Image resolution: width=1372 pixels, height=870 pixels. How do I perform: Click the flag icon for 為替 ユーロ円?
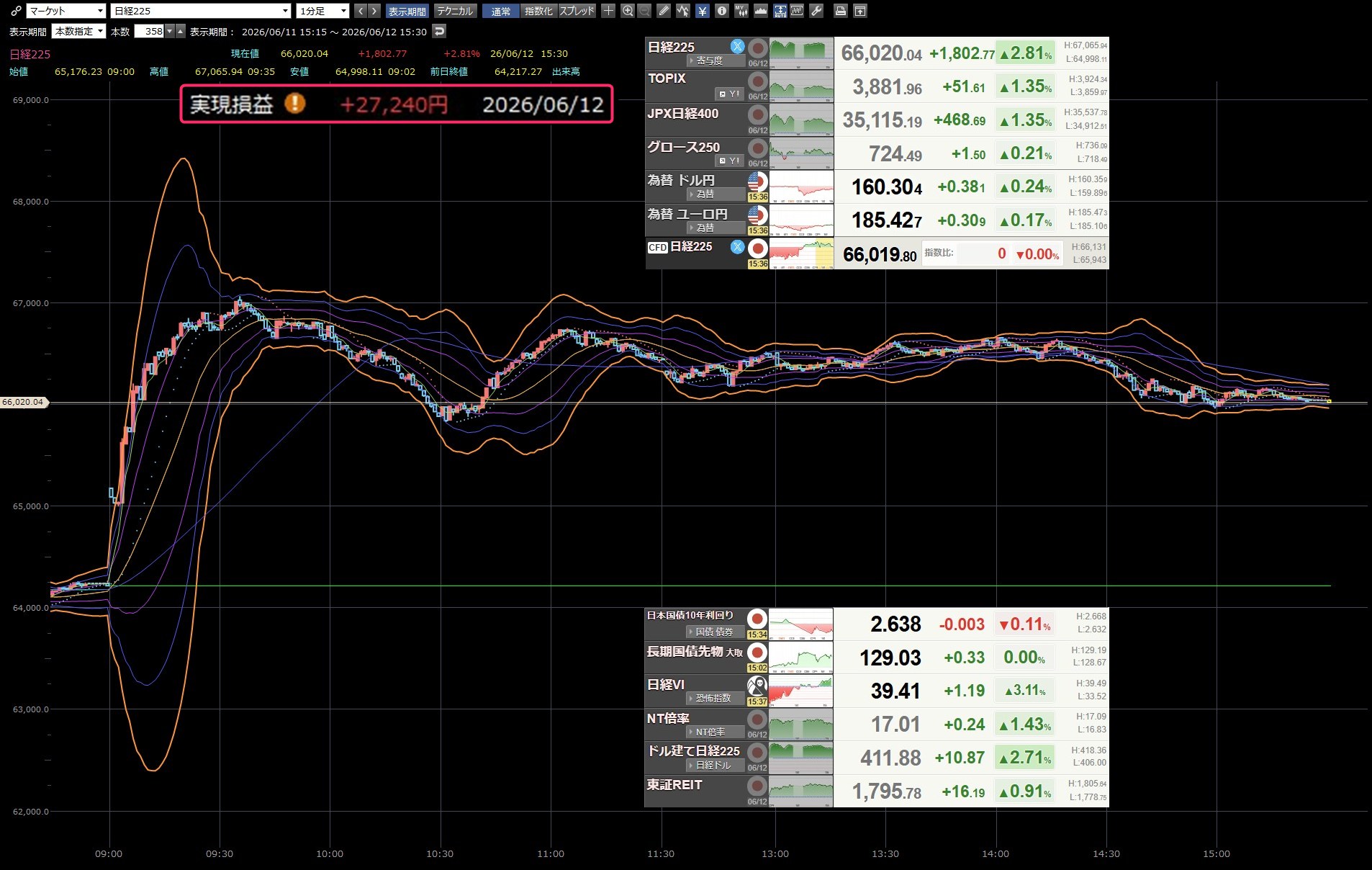tap(757, 215)
